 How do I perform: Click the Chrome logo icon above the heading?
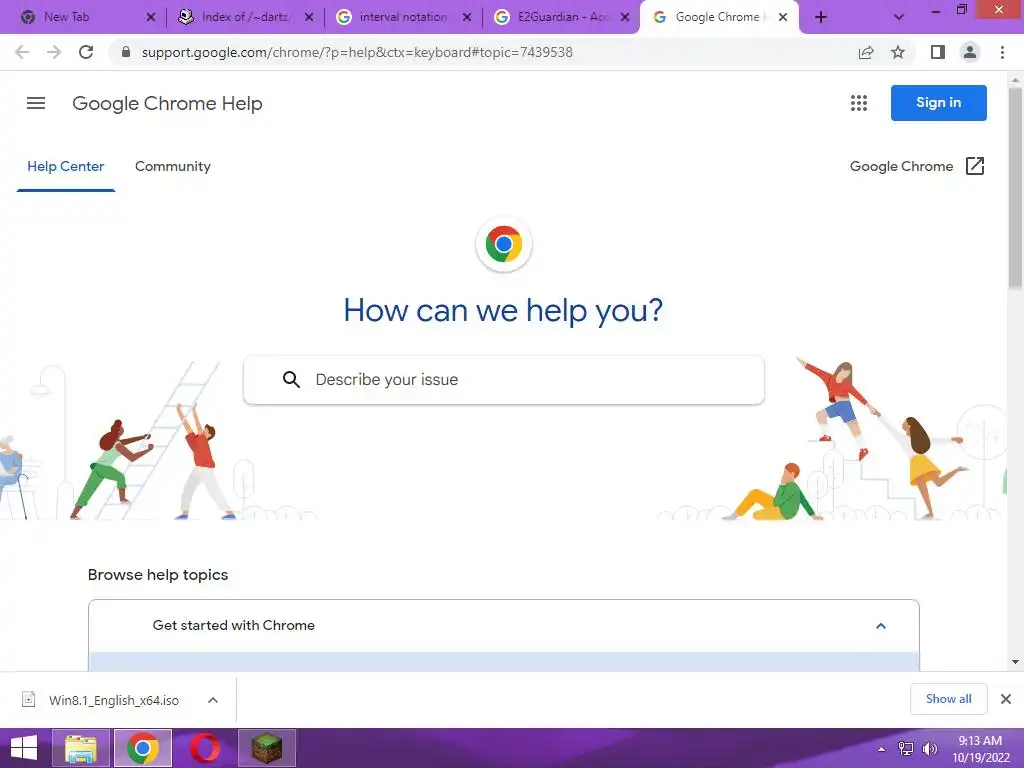pyautogui.click(x=504, y=244)
